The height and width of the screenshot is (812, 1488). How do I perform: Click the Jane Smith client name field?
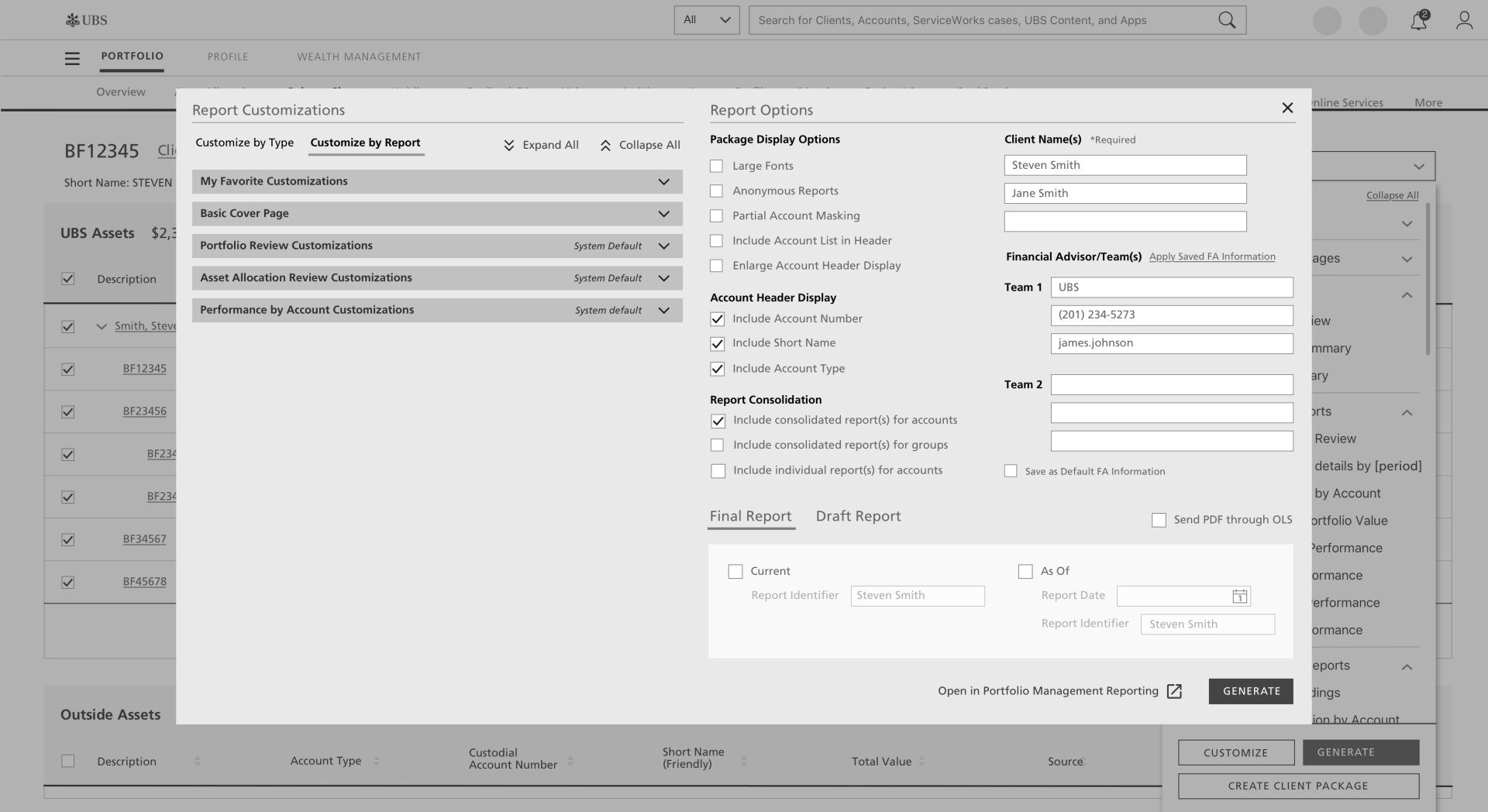pos(1125,193)
